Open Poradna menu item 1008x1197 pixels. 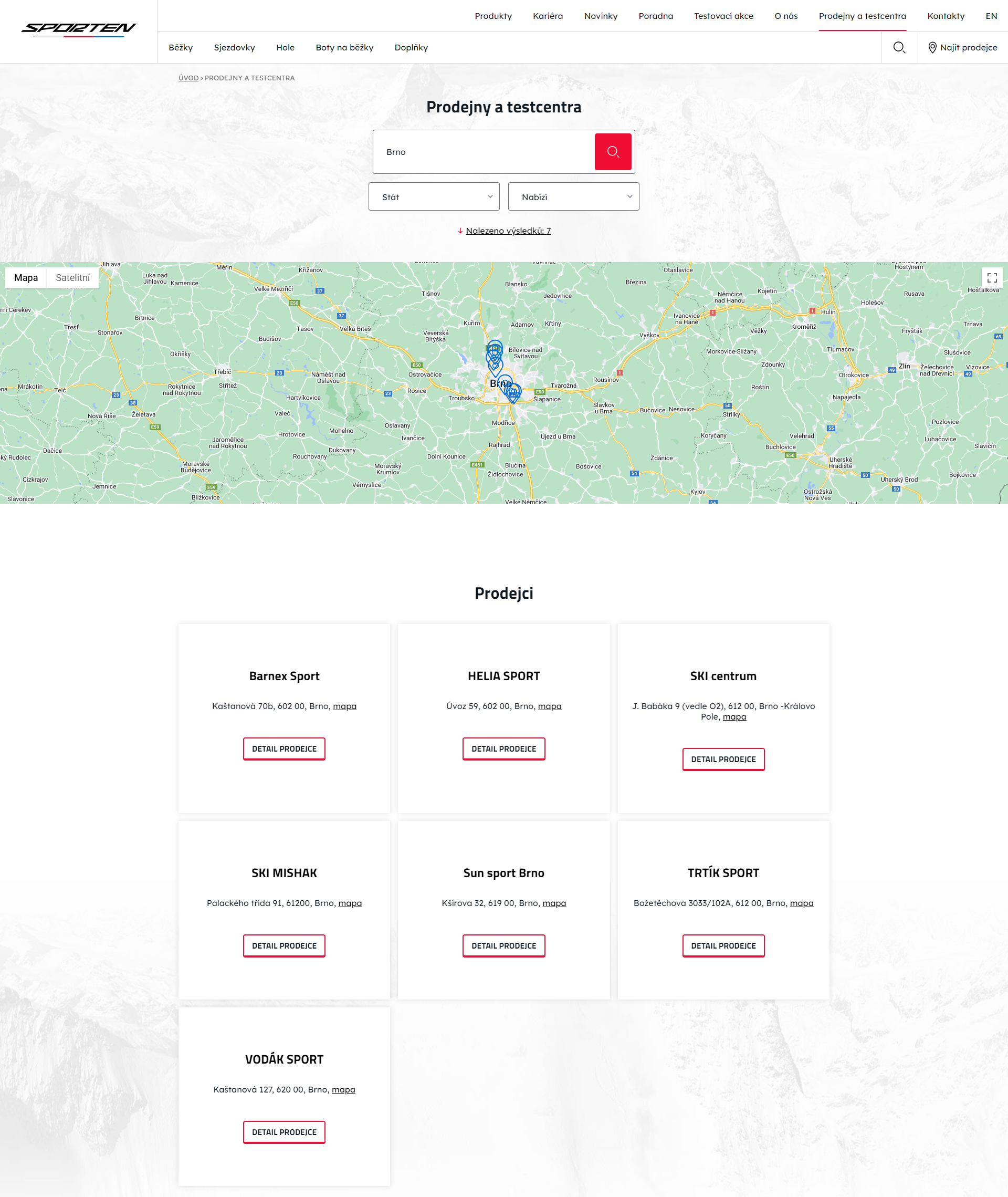655,16
